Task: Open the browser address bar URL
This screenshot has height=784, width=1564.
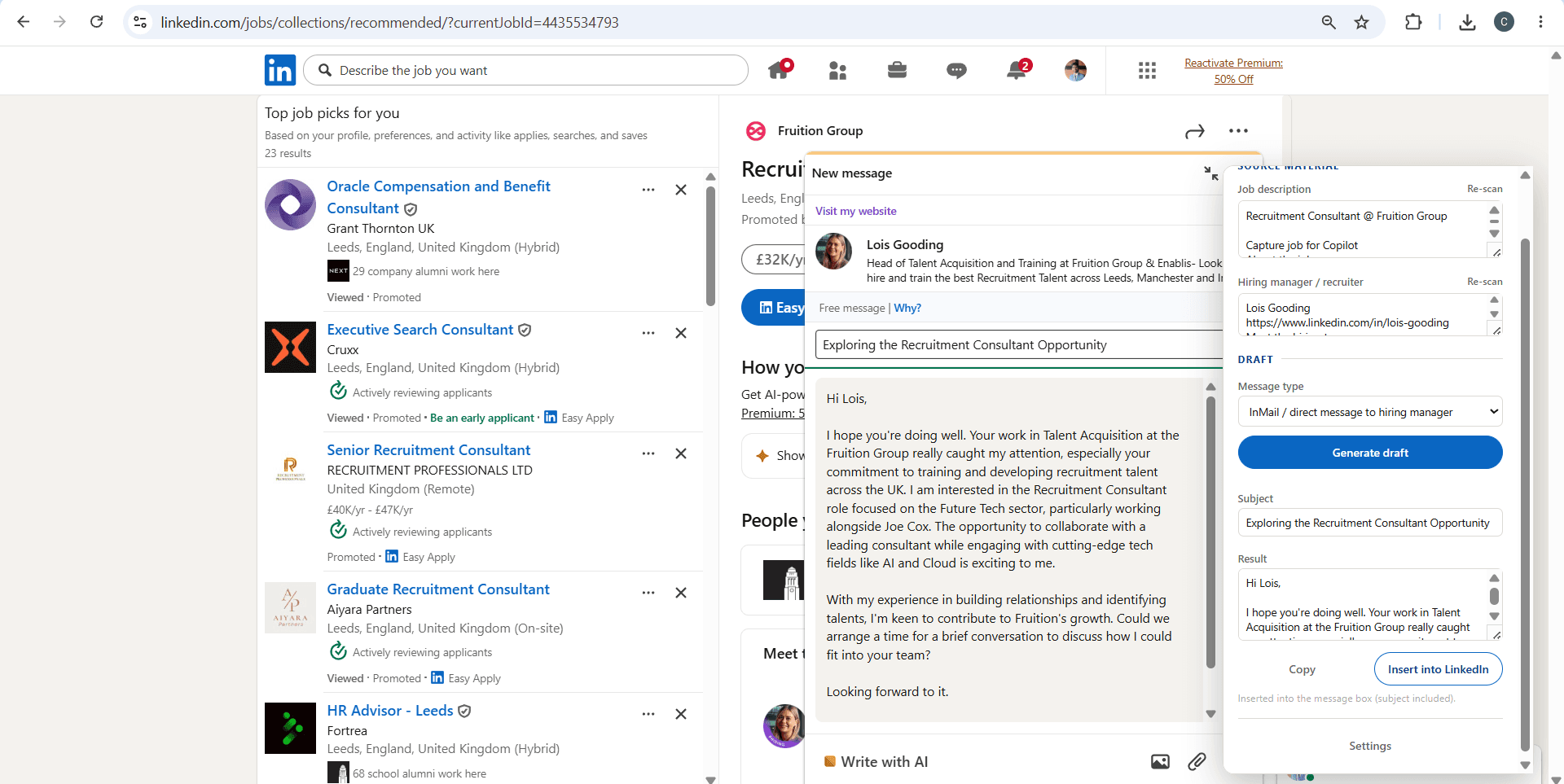Action: [x=389, y=22]
